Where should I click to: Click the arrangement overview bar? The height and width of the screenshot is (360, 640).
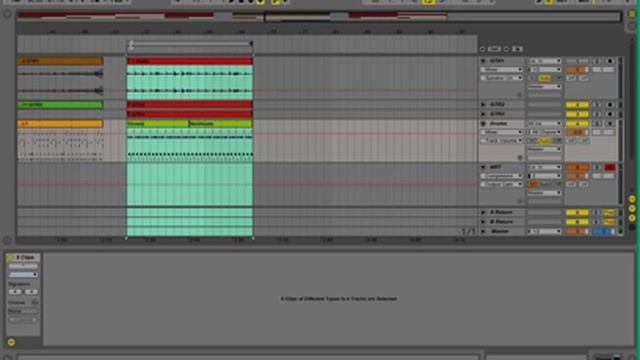(x=318, y=16)
